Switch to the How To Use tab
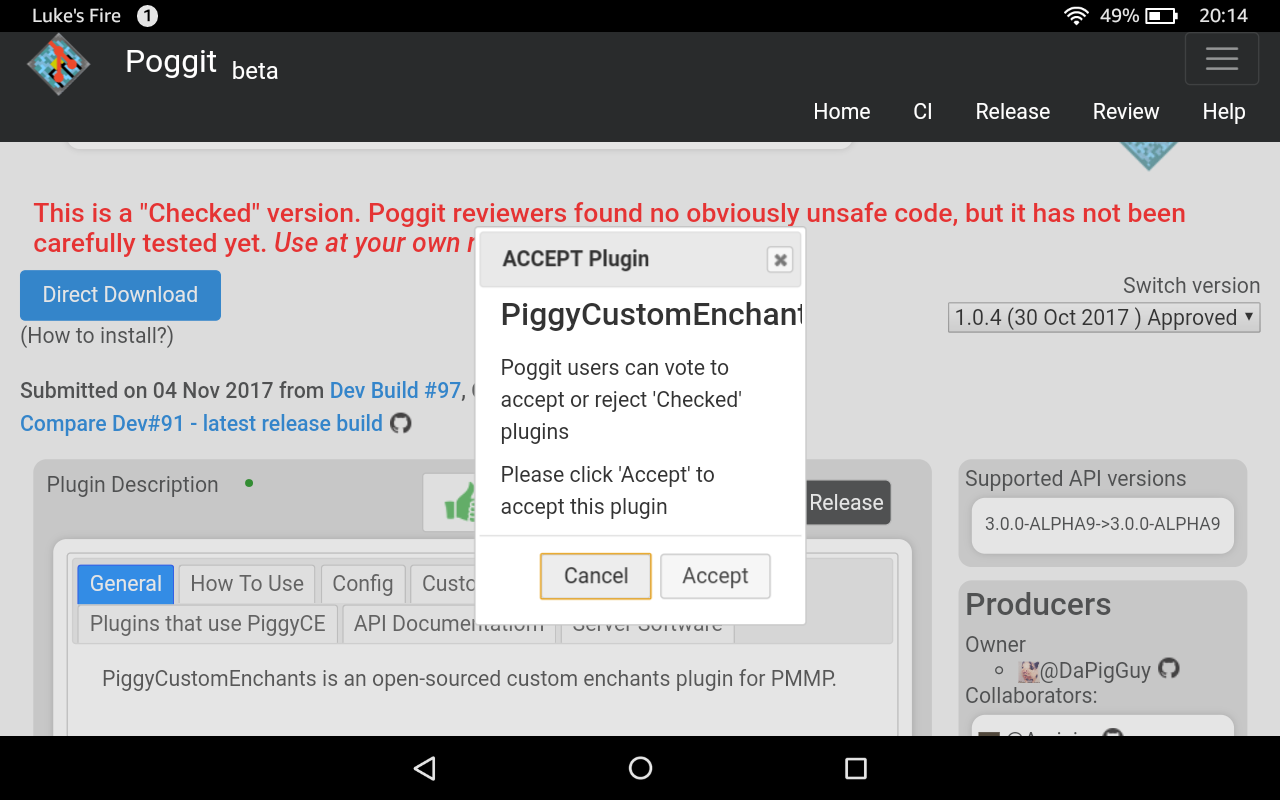The image size is (1280, 800). point(247,584)
